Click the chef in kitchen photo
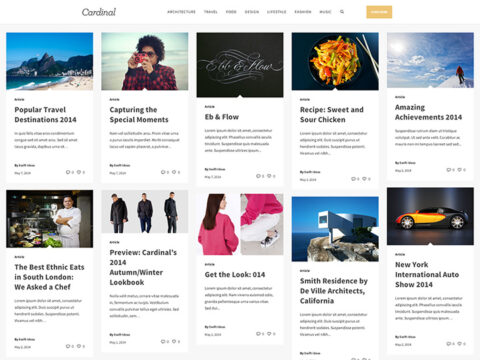 pos(50,219)
